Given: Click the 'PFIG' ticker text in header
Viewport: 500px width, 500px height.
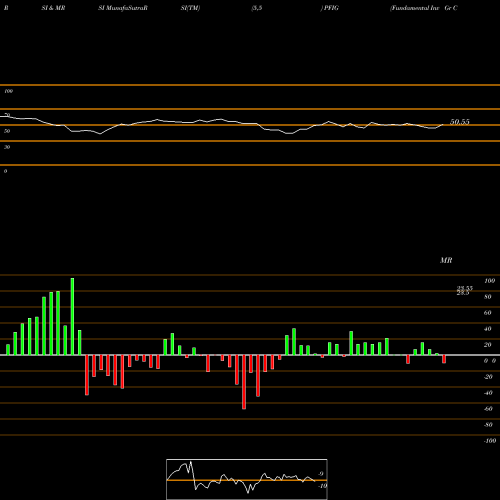Looking at the screenshot, I should tap(331, 8).
